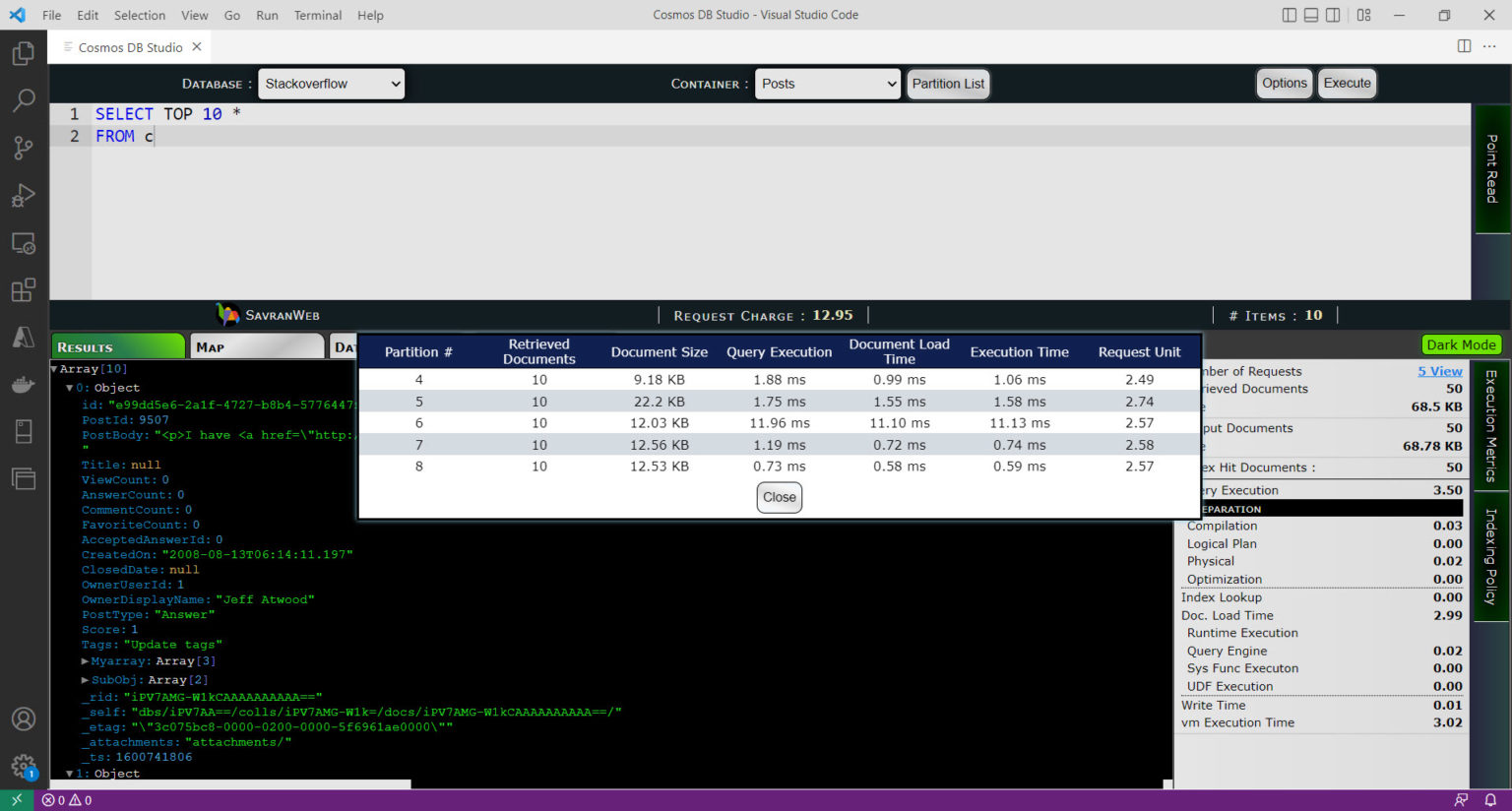Image resolution: width=1512 pixels, height=811 pixels.
Task: Select the Docker extension icon
Action: coord(25,384)
